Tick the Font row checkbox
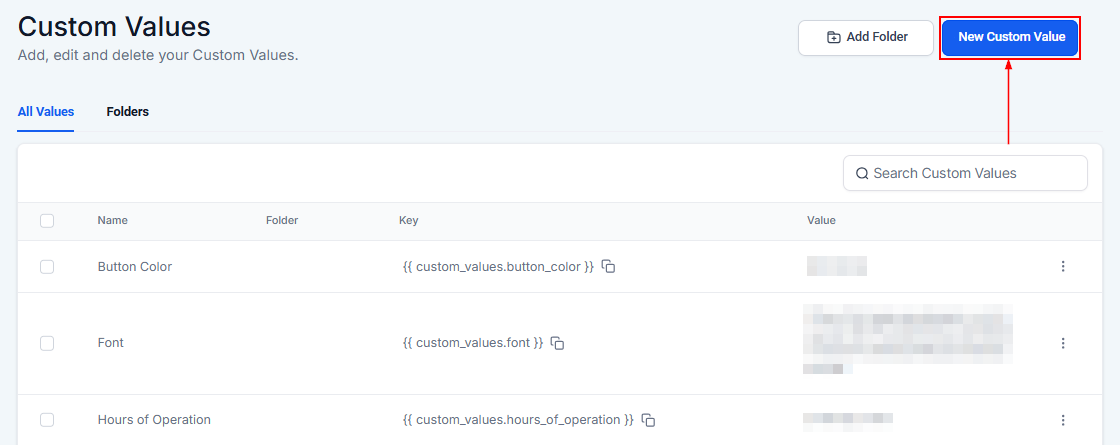The height and width of the screenshot is (445, 1120). 47,343
